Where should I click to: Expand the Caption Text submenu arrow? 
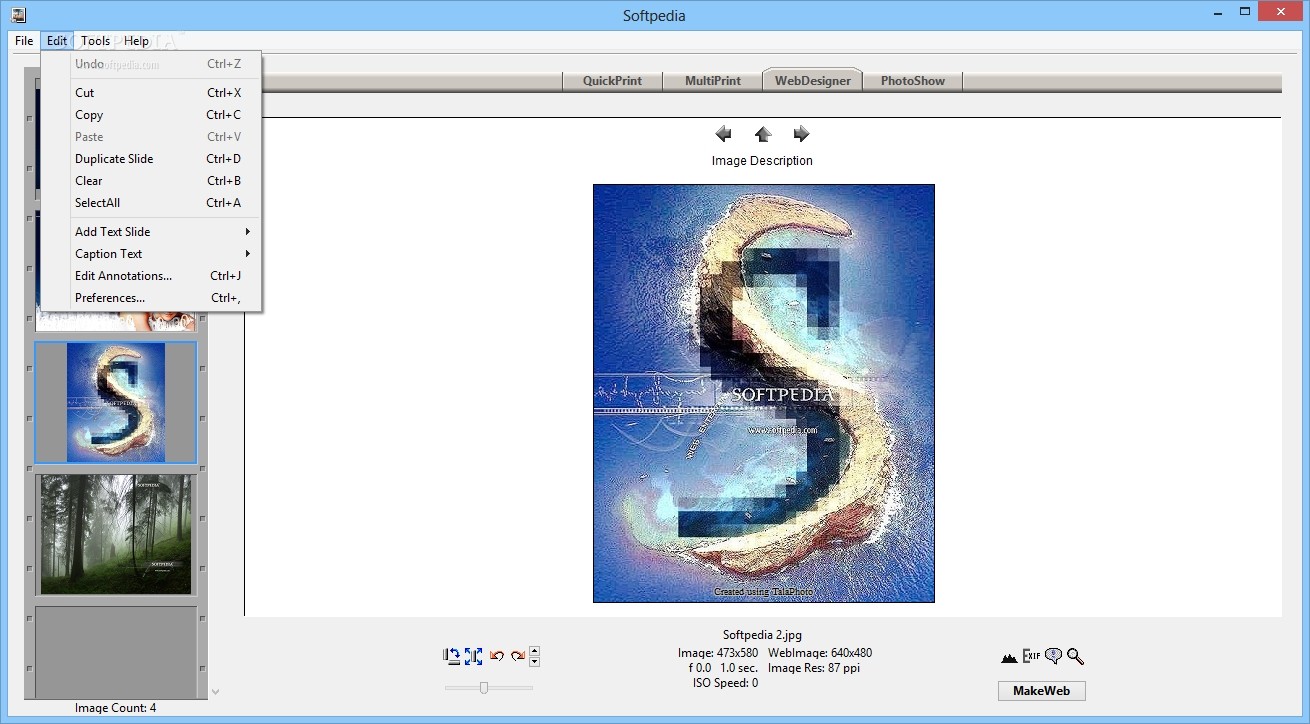click(x=248, y=254)
